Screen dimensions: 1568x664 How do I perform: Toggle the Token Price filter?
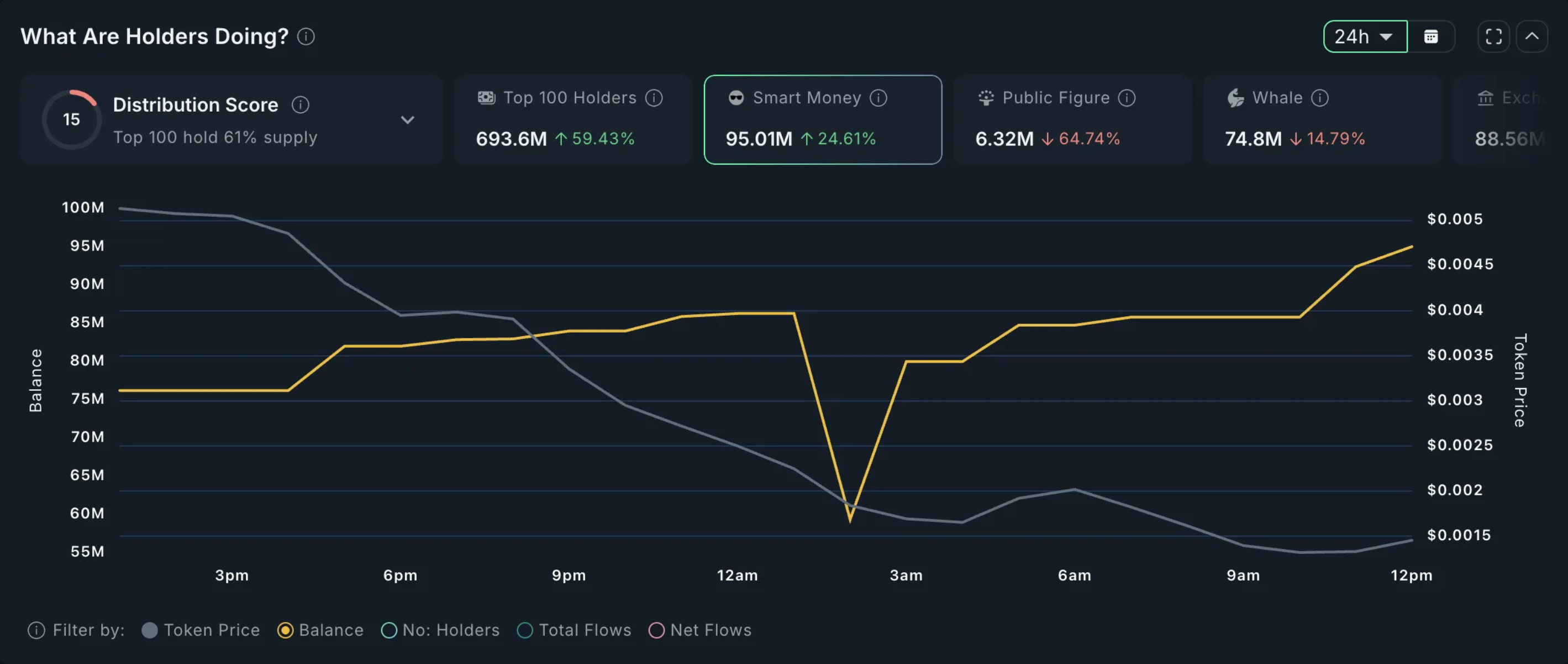[x=201, y=630]
